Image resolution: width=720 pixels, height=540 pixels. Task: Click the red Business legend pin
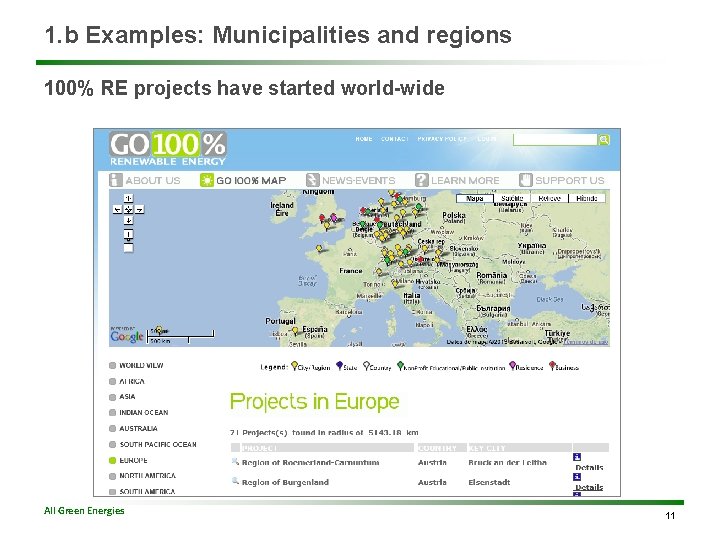click(x=552, y=366)
